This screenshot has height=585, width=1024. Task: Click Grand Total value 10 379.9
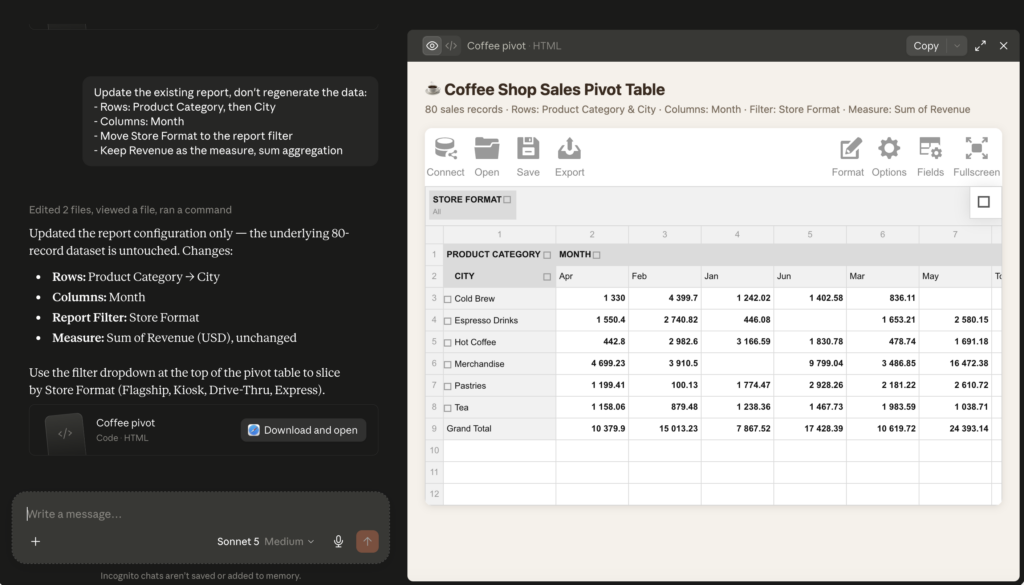(x=592, y=429)
